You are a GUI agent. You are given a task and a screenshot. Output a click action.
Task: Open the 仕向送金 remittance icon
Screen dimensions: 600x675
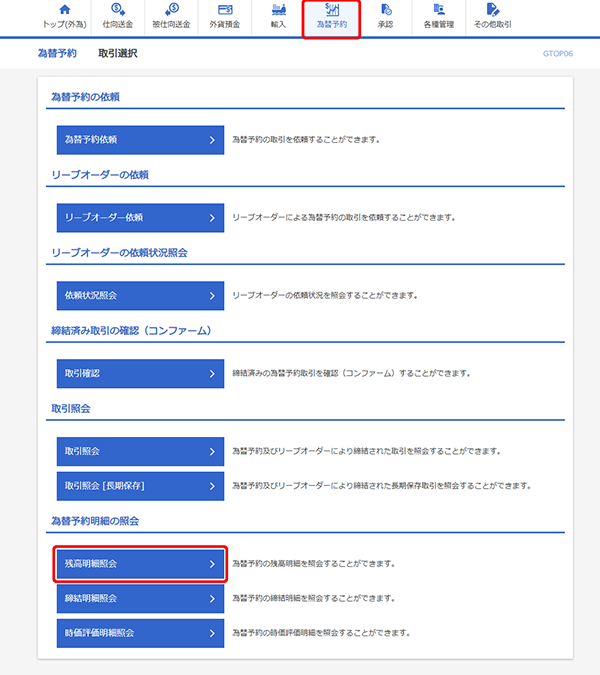(118, 9)
